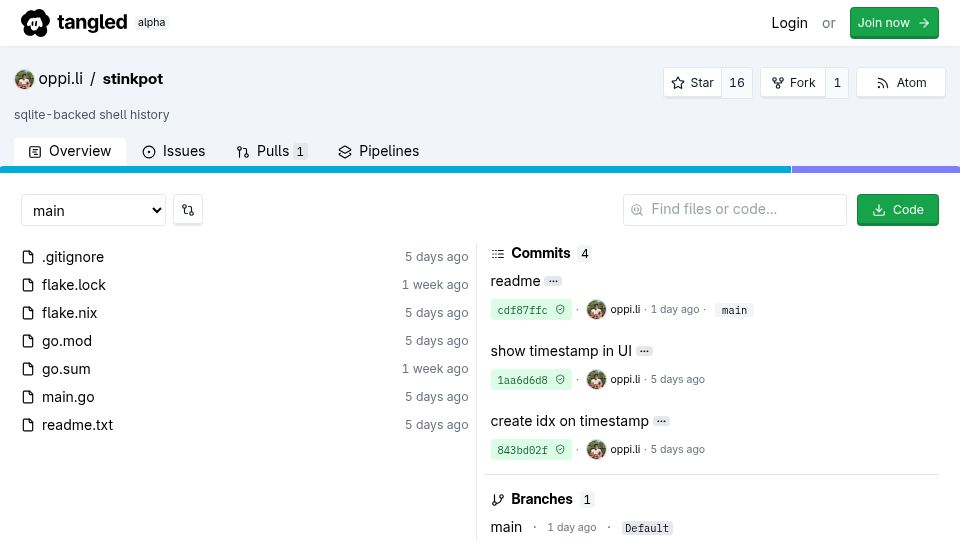Click oppi.li avatar on readme commit
The width and height of the screenshot is (960, 540).
click(x=596, y=310)
